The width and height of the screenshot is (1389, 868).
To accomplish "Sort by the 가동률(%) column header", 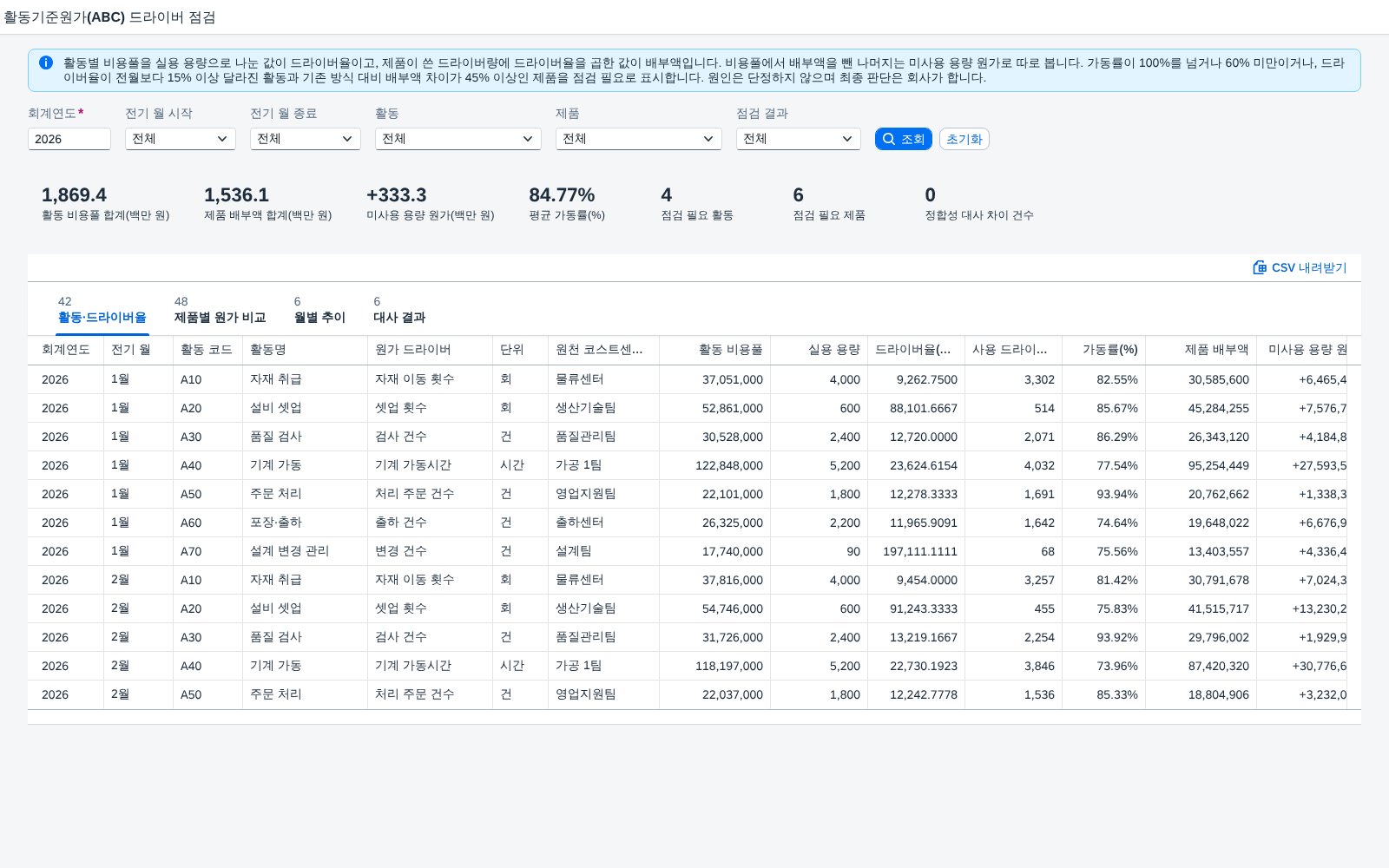I will point(1104,350).
